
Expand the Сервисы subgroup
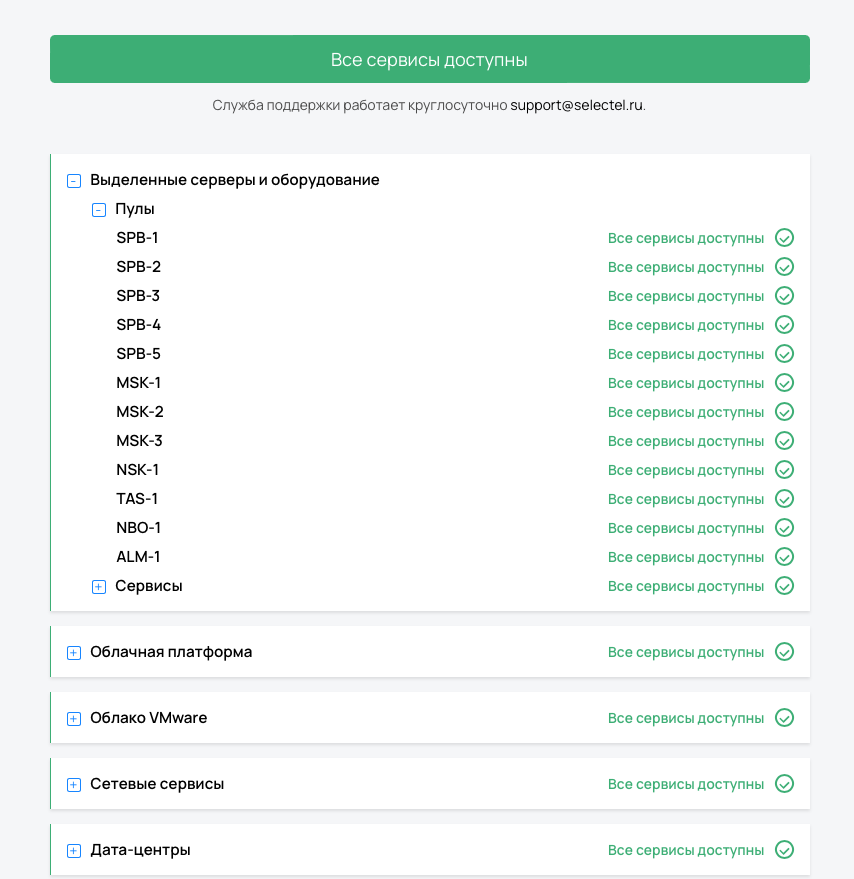click(x=99, y=587)
